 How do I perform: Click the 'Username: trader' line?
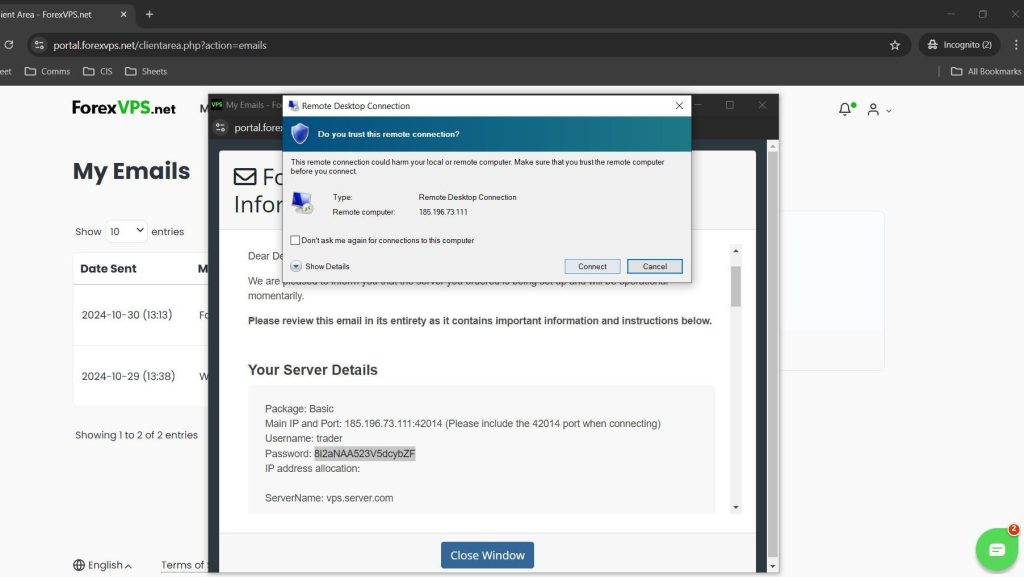(x=304, y=438)
